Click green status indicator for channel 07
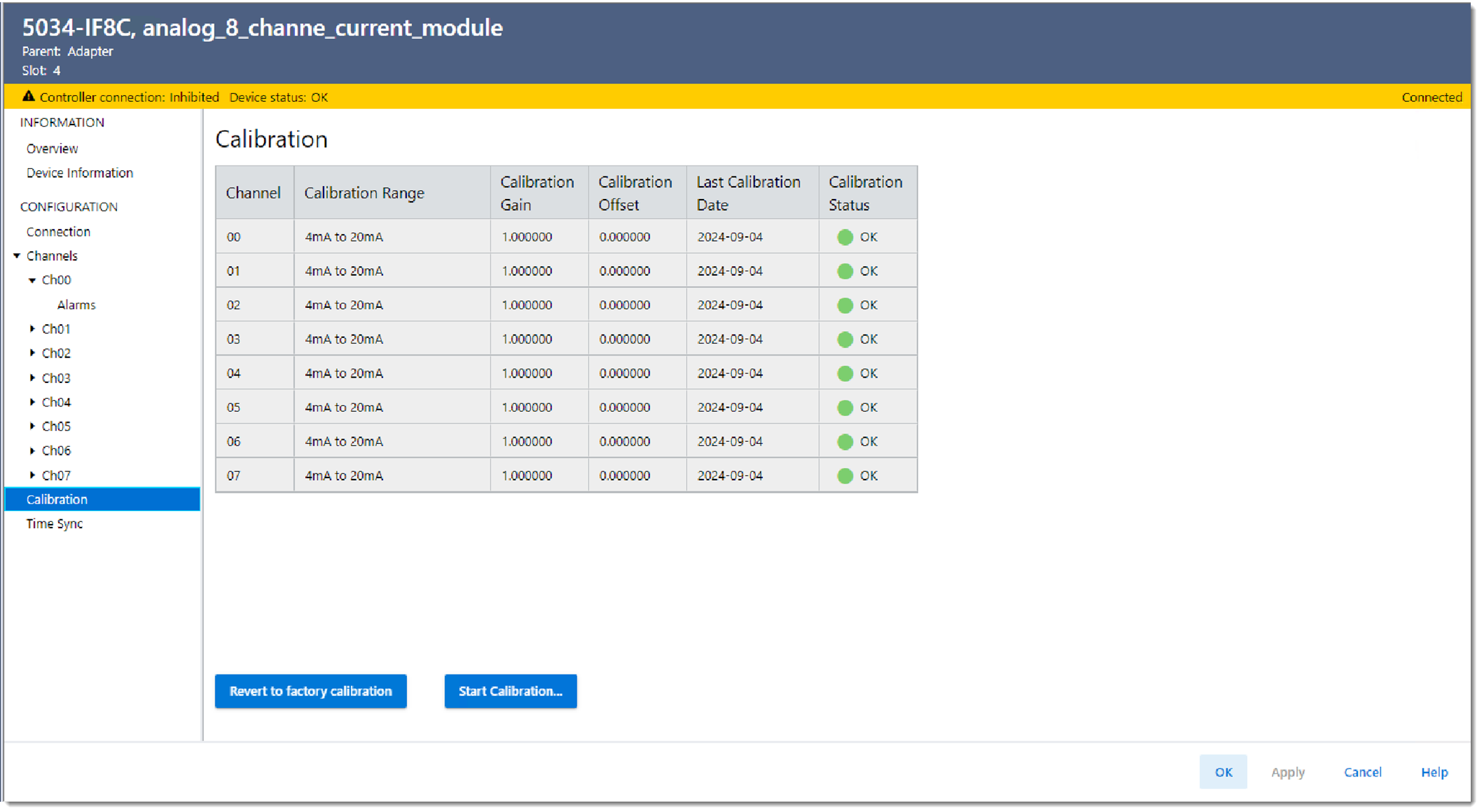The width and height of the screenshot is (1481, 812). point(845,475)
